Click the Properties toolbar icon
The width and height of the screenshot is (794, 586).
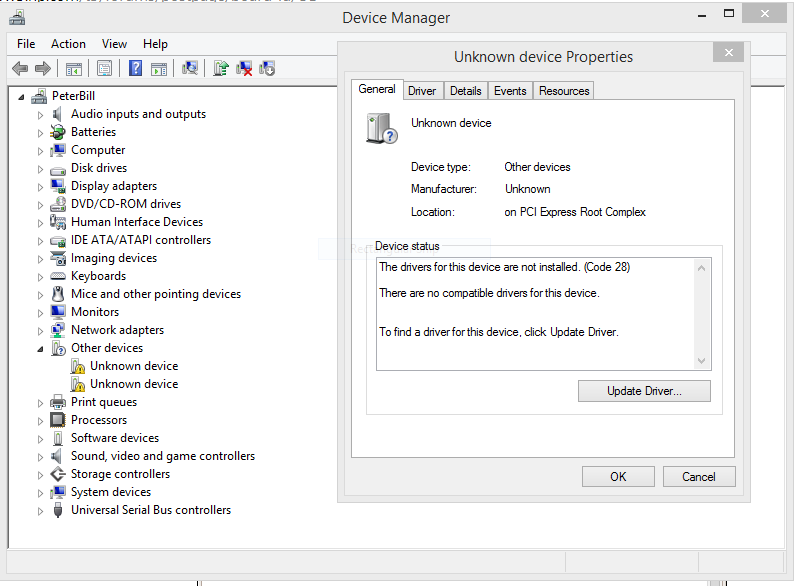coord(104,68)
